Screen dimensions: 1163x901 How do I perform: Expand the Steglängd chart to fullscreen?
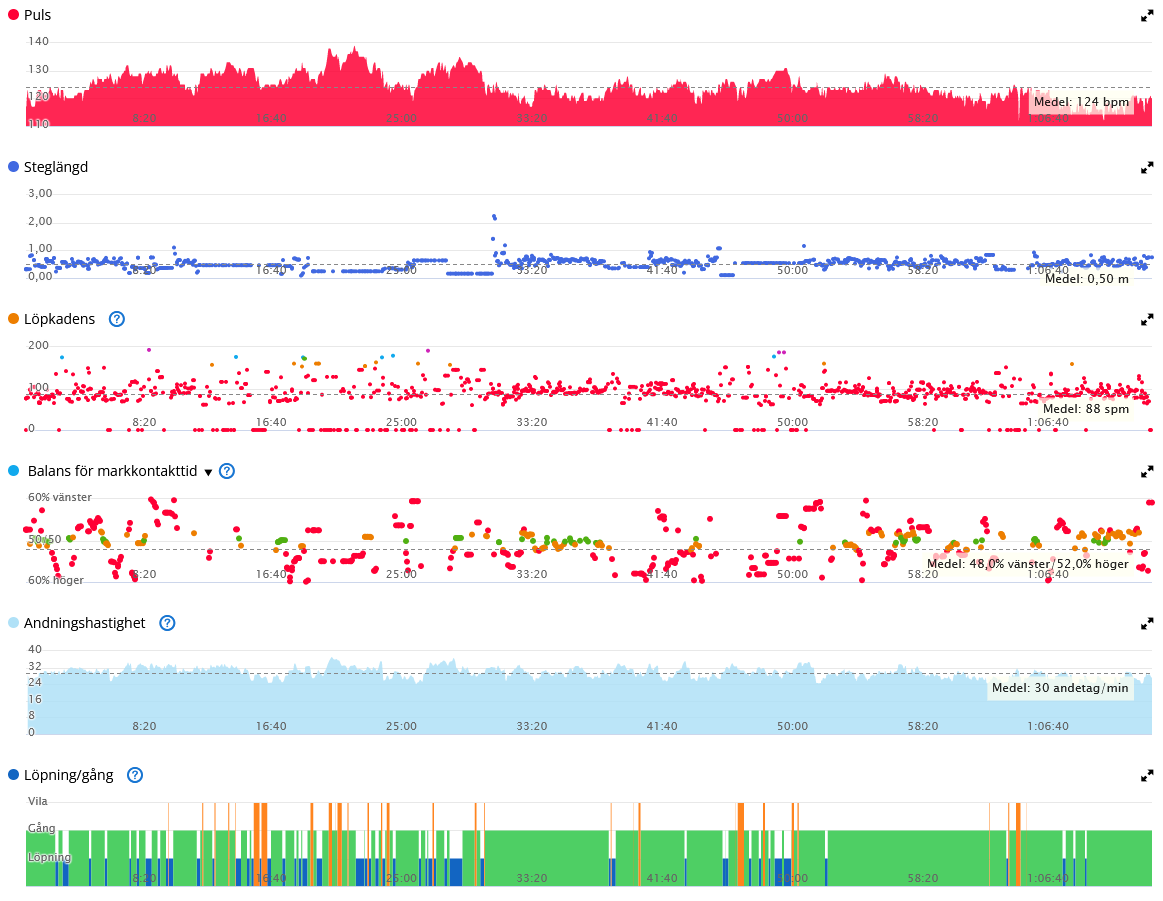click(1147, 168)
